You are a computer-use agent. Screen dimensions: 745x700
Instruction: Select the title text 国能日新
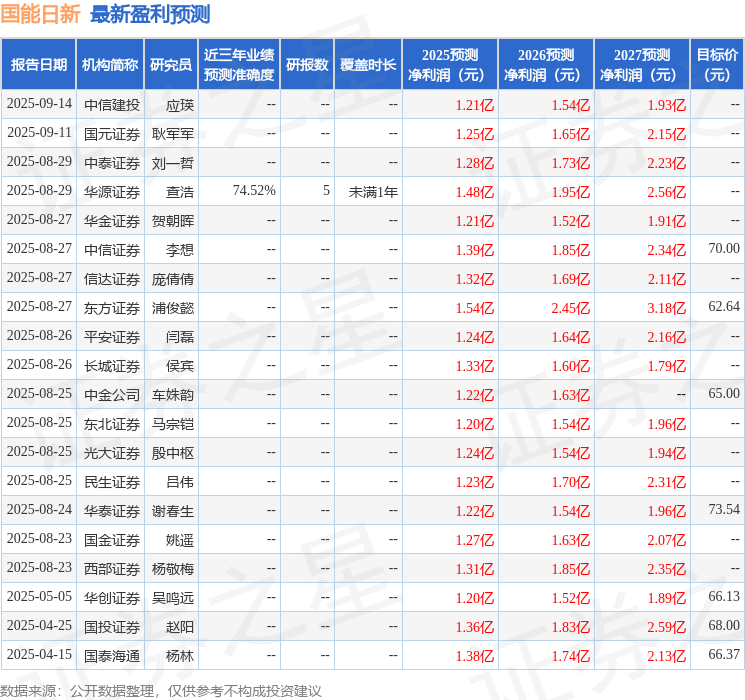[x=40, y=14]
